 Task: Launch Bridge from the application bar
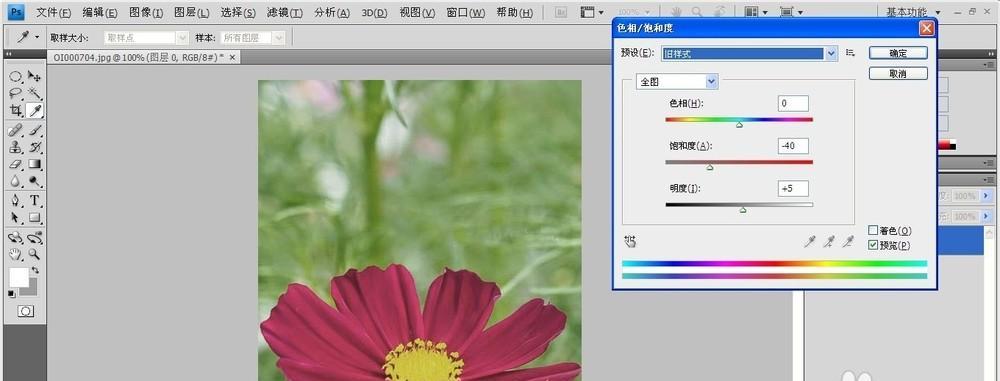[562, 12]
